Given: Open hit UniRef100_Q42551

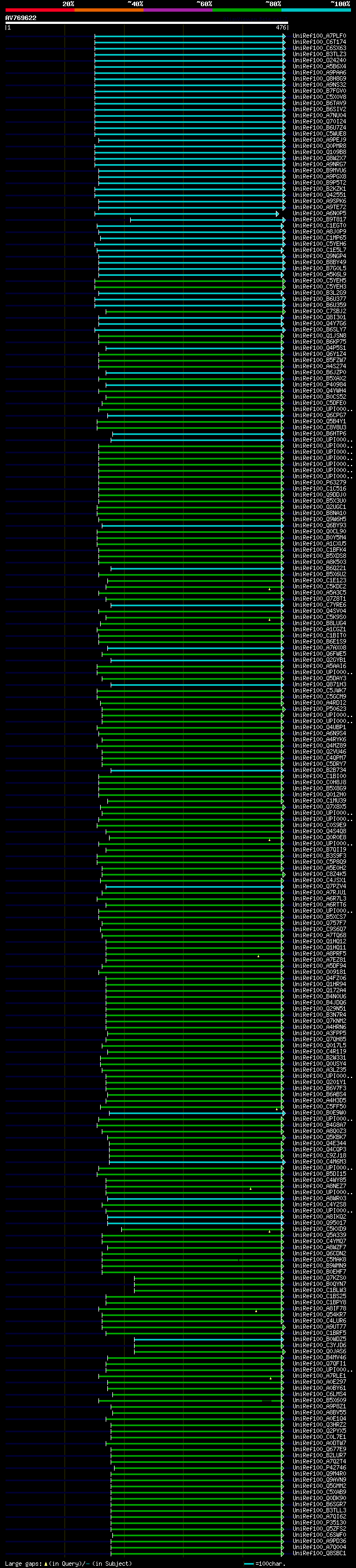Looking at the screenshot, I should pos(319,195).
